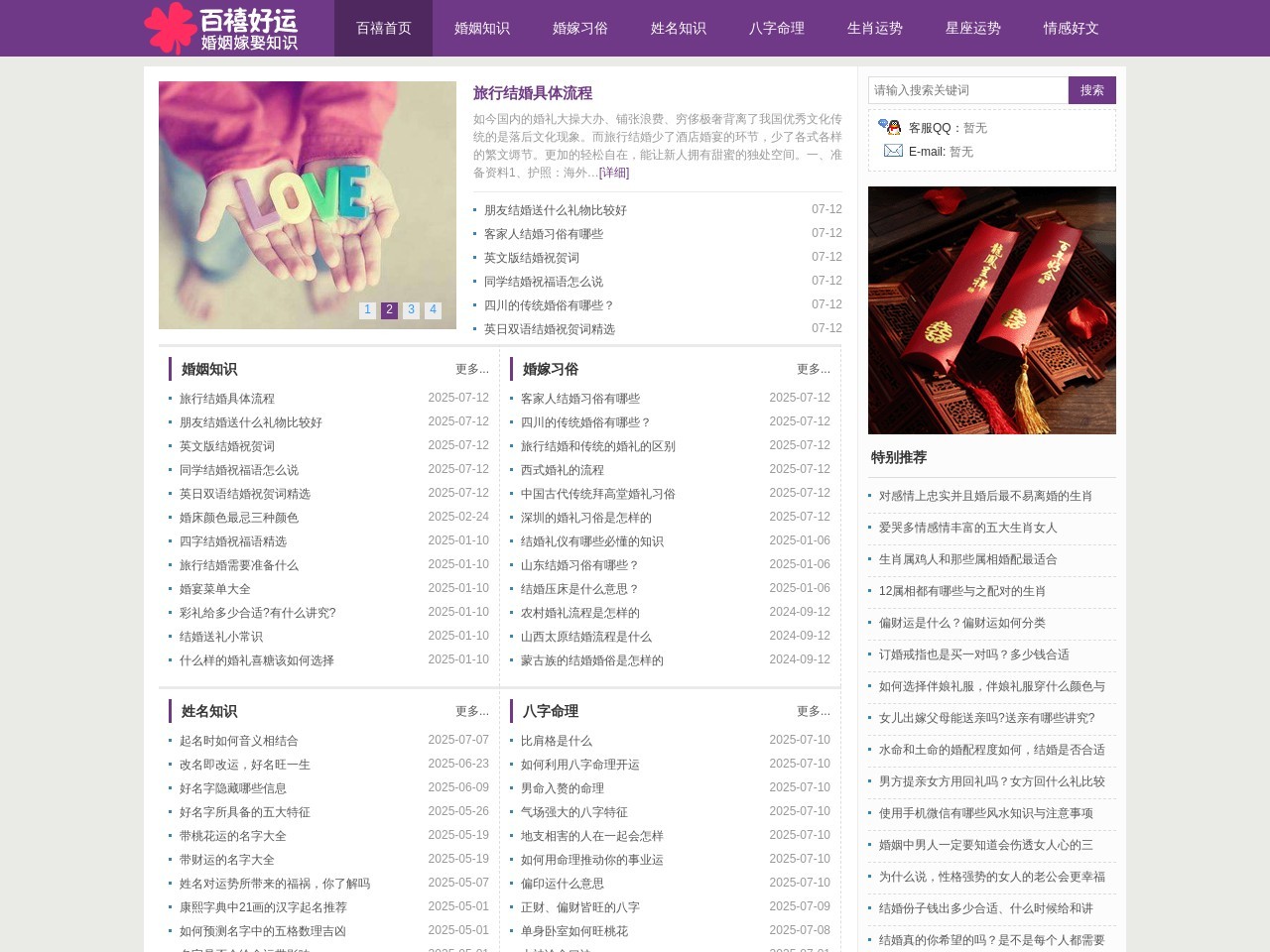This screenshot has height=952, width=1270.
Task: Open article 起名时如何音义相结合
Action: 238,741
